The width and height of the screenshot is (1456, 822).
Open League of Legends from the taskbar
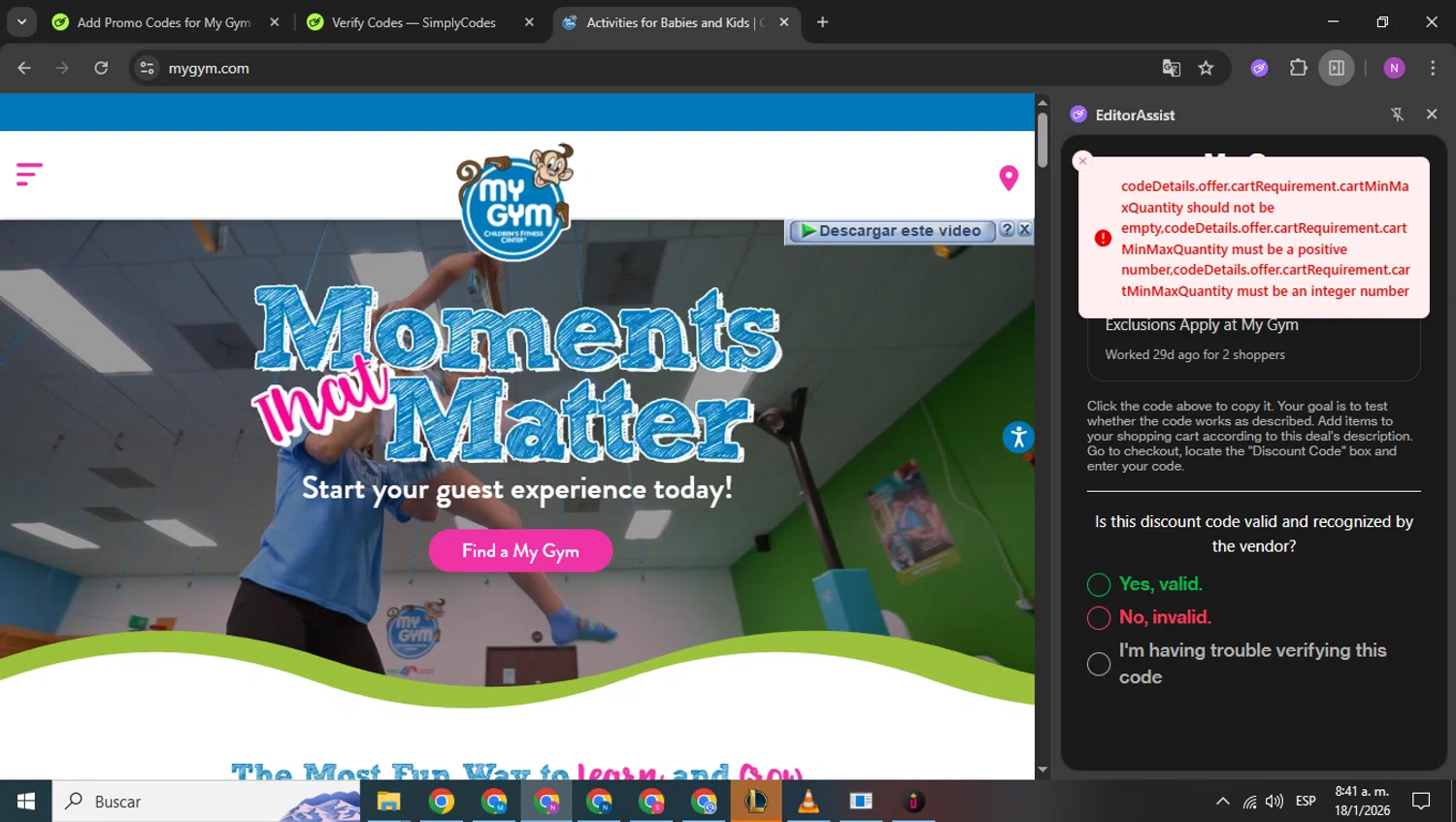pyautogui.click(x=755, y=802)
